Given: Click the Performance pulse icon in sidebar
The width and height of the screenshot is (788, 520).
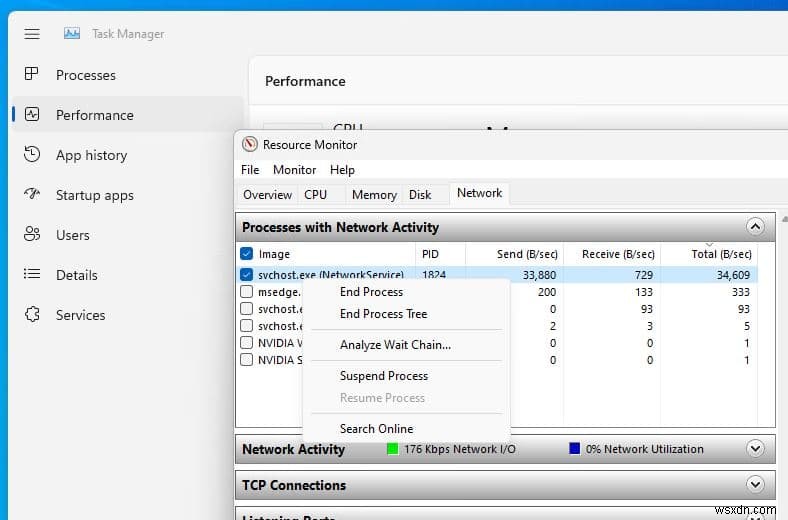Looking at the screenshot, I should (32, 115).
